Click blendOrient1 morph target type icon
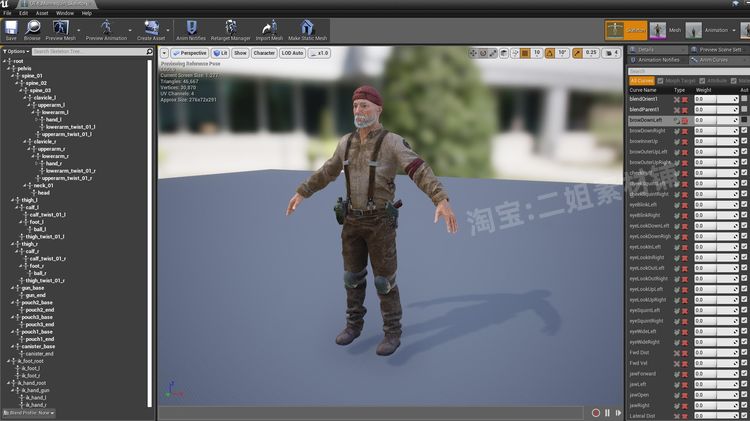The width and height of the screenshot is (750, 421). [x=677, y=100]
